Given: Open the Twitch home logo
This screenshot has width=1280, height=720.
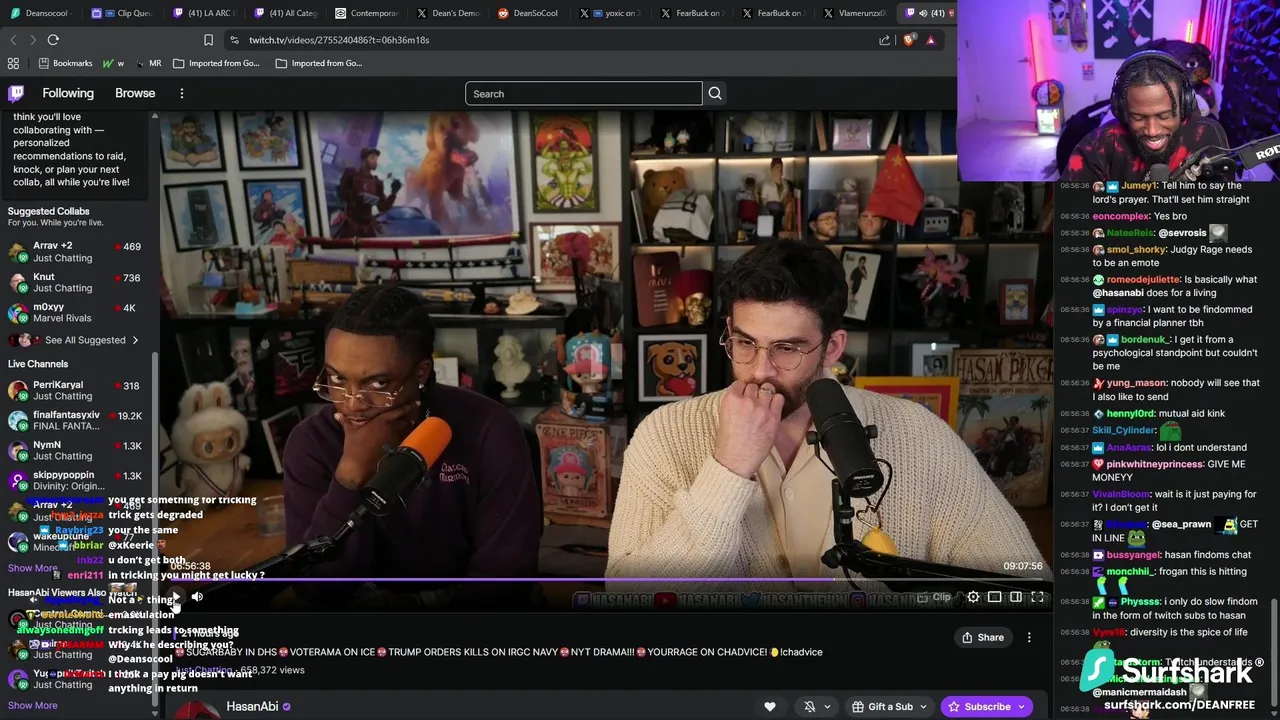Looking at the screenshot, I should coord(16,93).
